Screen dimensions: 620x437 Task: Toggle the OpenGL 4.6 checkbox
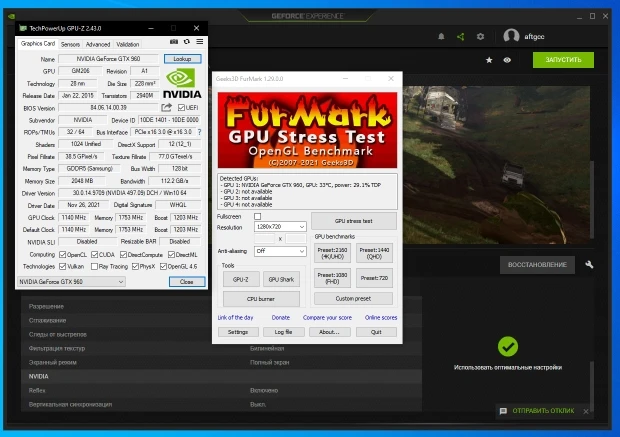[x=163, y=267]
